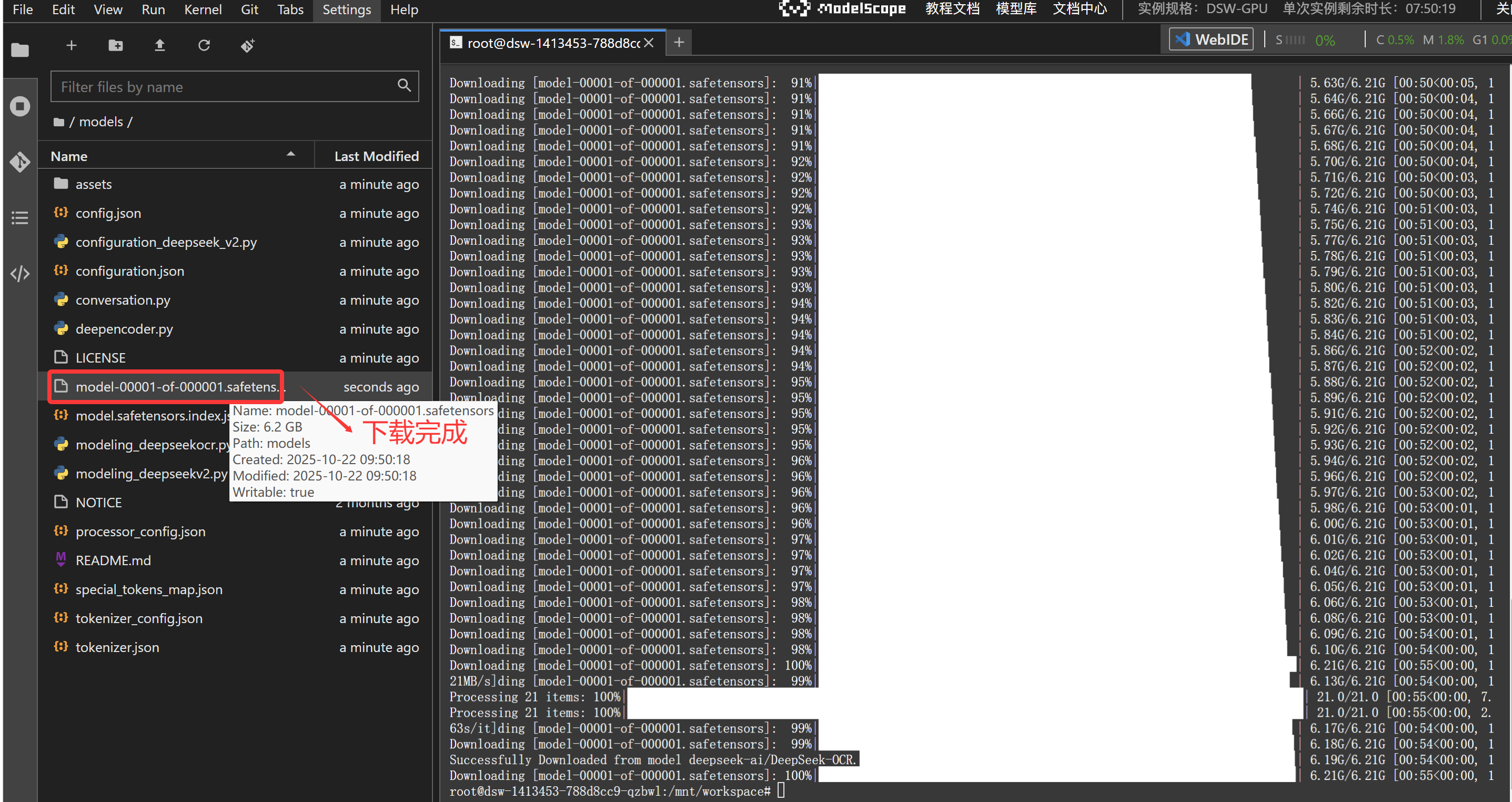Add a new tab with plus button
1512x802 pixels.
[x=679, y=42]
